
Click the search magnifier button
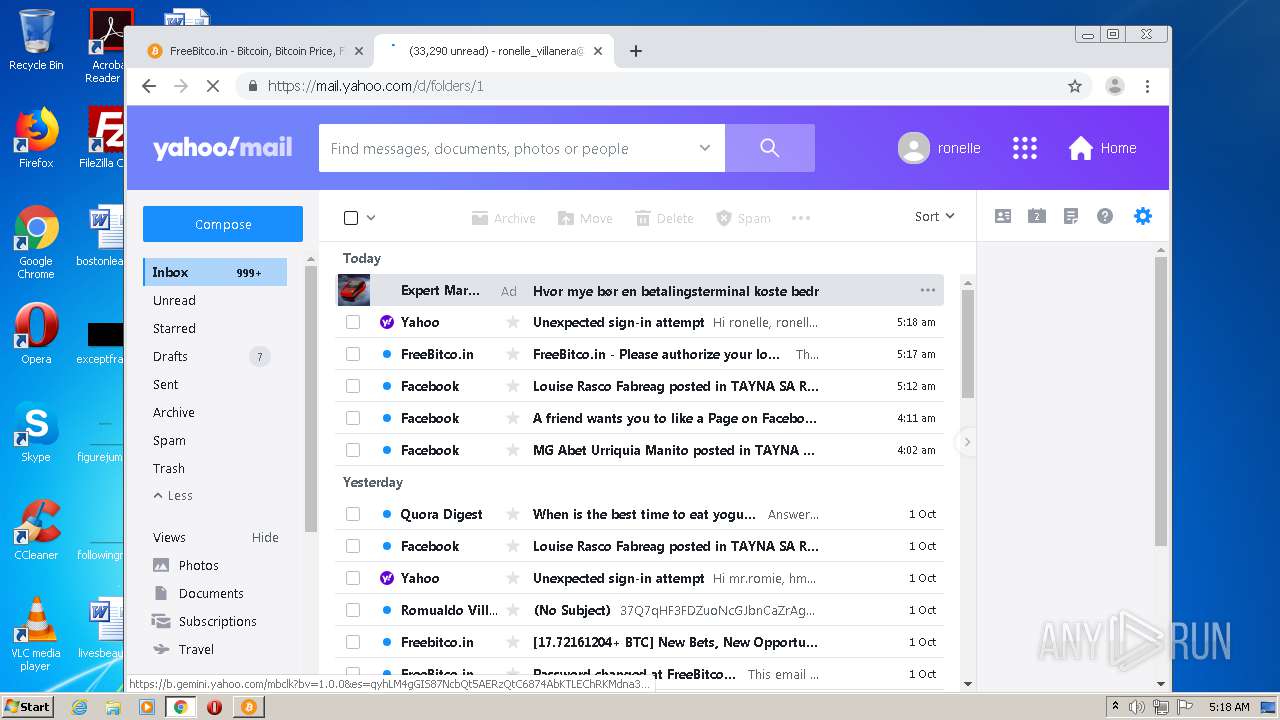coord(769,148)
